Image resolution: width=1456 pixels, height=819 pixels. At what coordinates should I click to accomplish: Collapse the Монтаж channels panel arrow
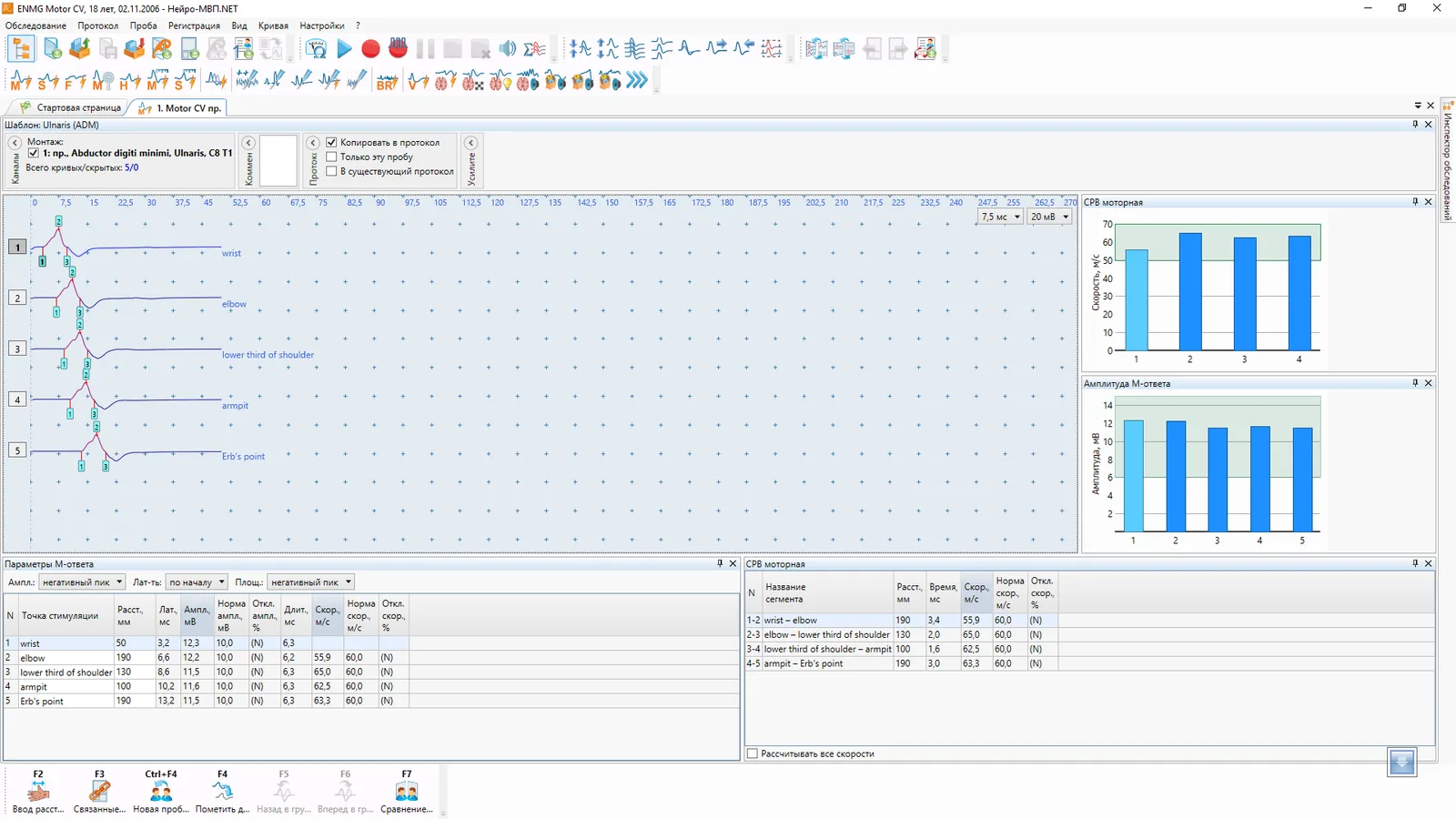15,143
